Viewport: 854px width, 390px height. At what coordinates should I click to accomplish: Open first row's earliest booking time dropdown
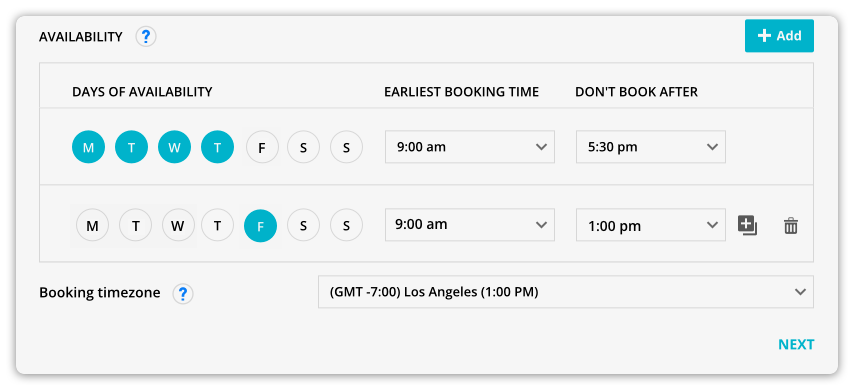[469, 147]
